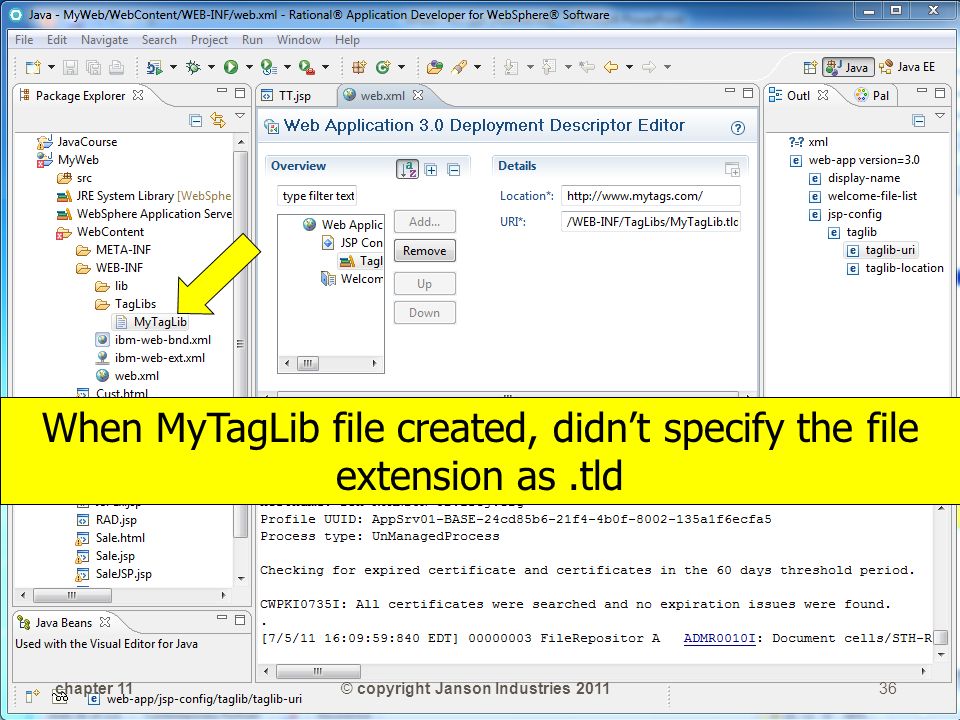The width and height of the screenshot is (960, 720).
Task: Toggle alphabetical sort in Overview section
Action: click(x=407, y=169)
